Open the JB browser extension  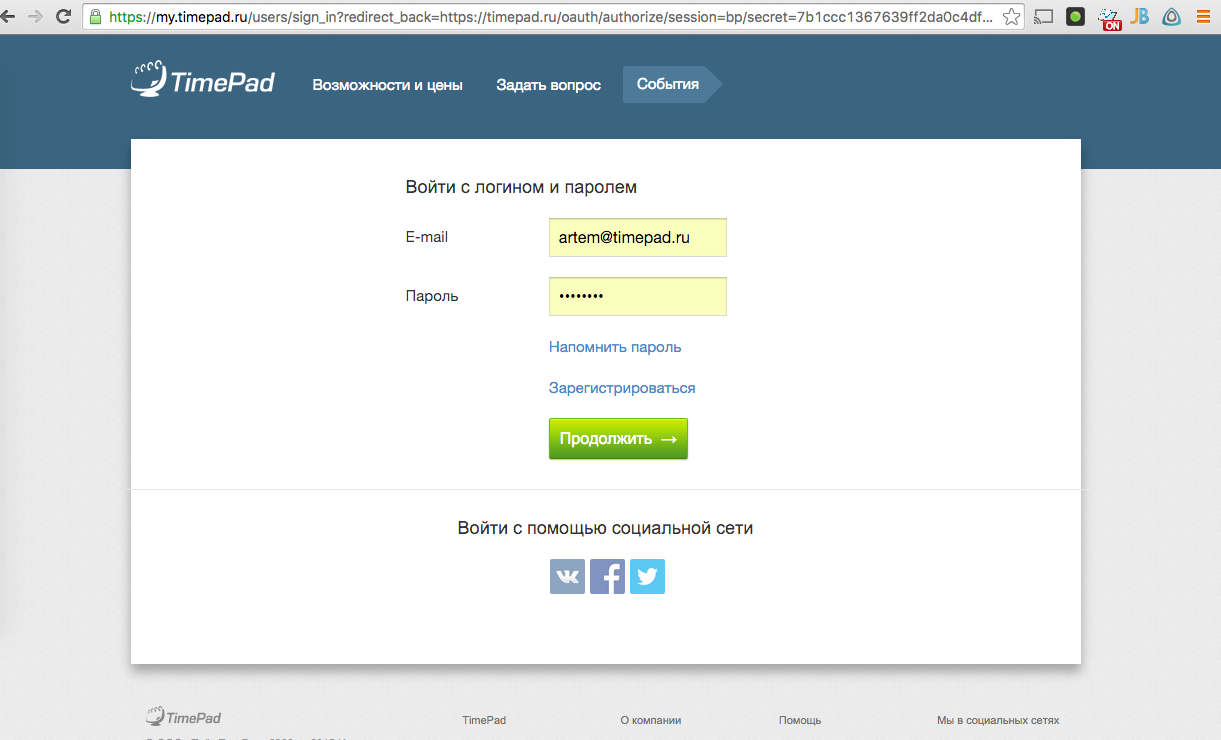tap(1139, 17)
